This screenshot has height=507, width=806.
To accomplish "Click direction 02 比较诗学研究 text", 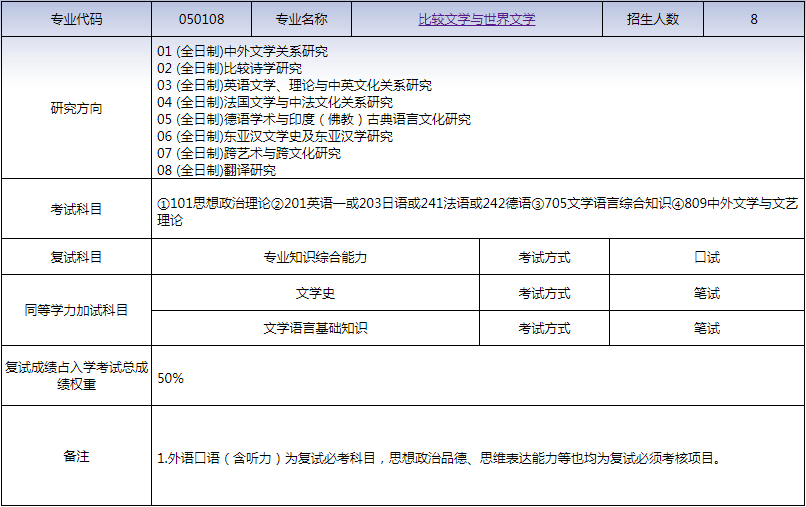I will 229,68.
